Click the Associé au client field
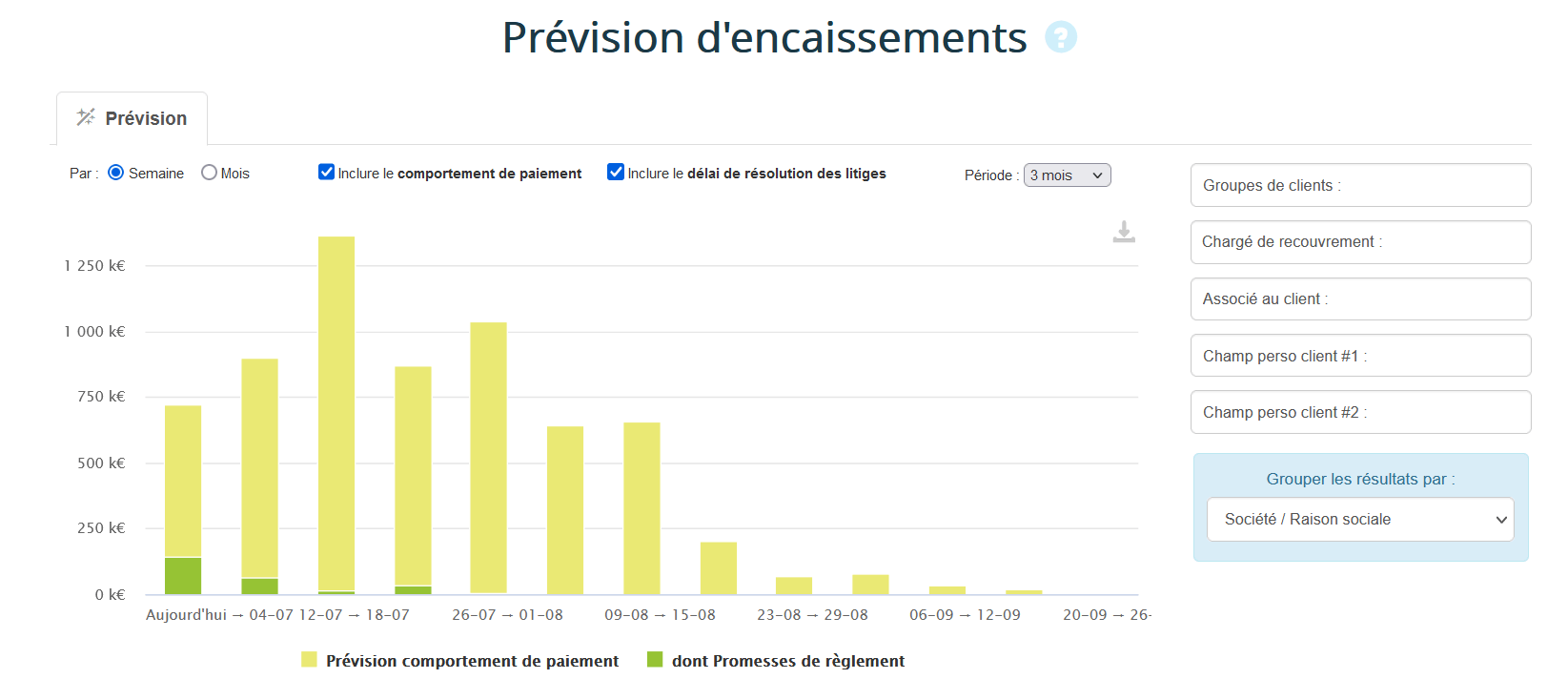This screenshot has width=1568, height=679. (x=1359, y=299)
